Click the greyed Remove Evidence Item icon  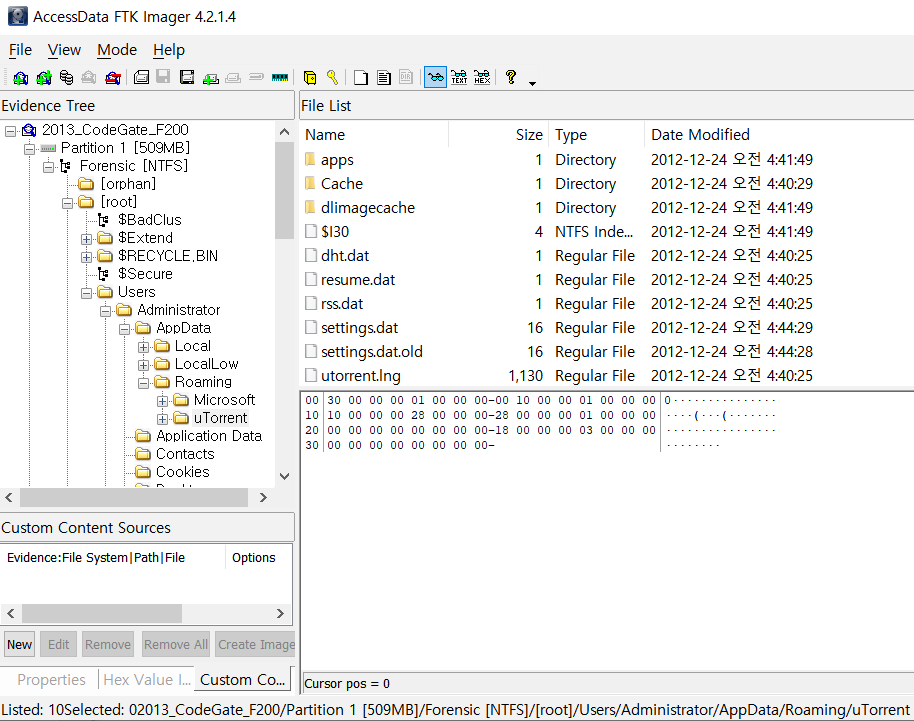pos(89,78)
